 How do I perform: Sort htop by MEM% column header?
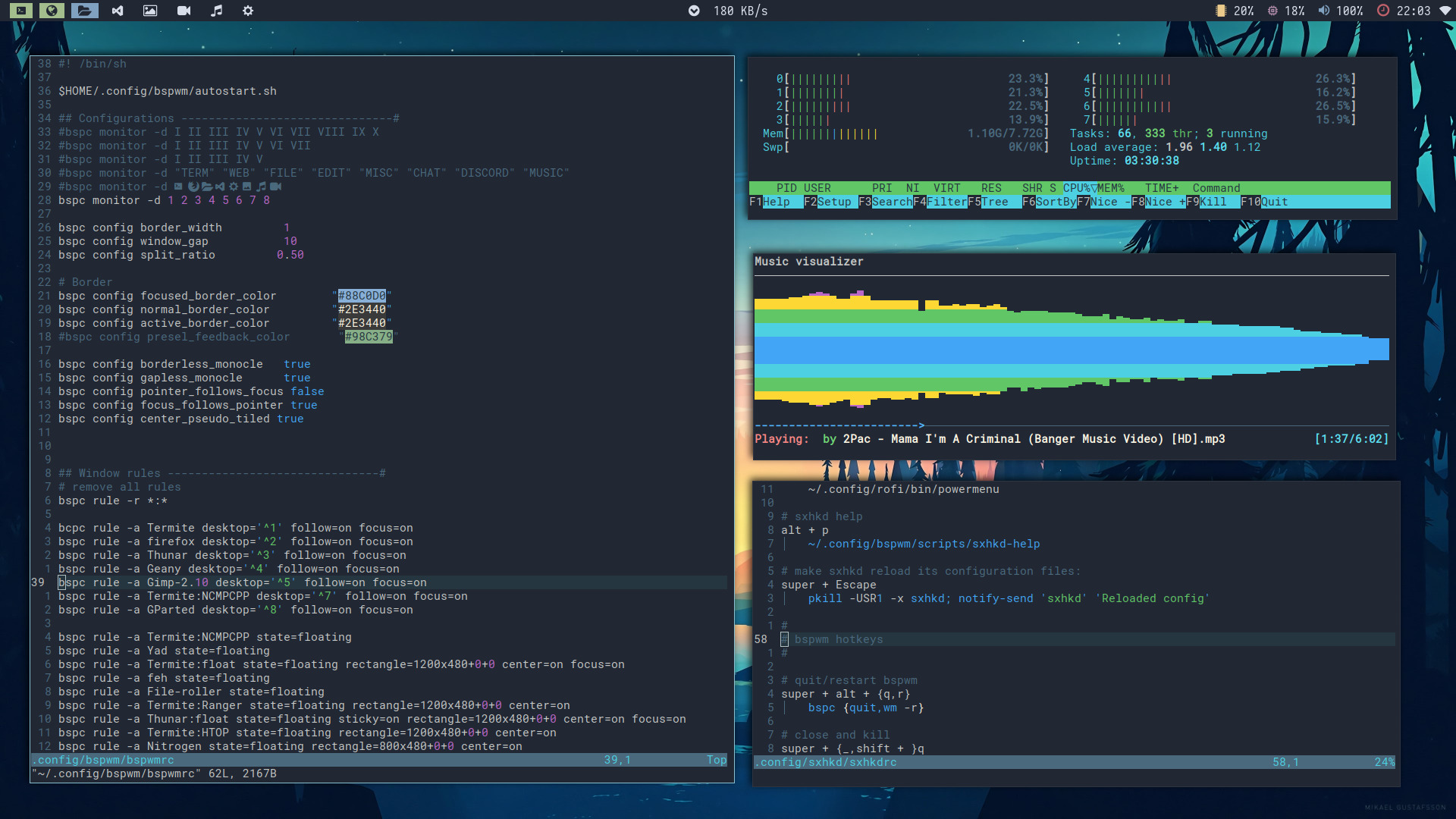pos(1111,188)
